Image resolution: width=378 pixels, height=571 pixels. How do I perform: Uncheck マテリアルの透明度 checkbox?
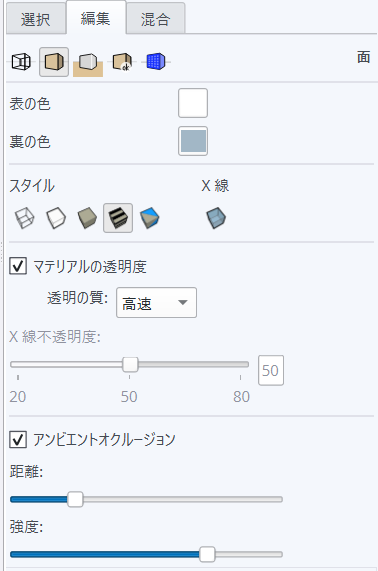pos(18,266)
